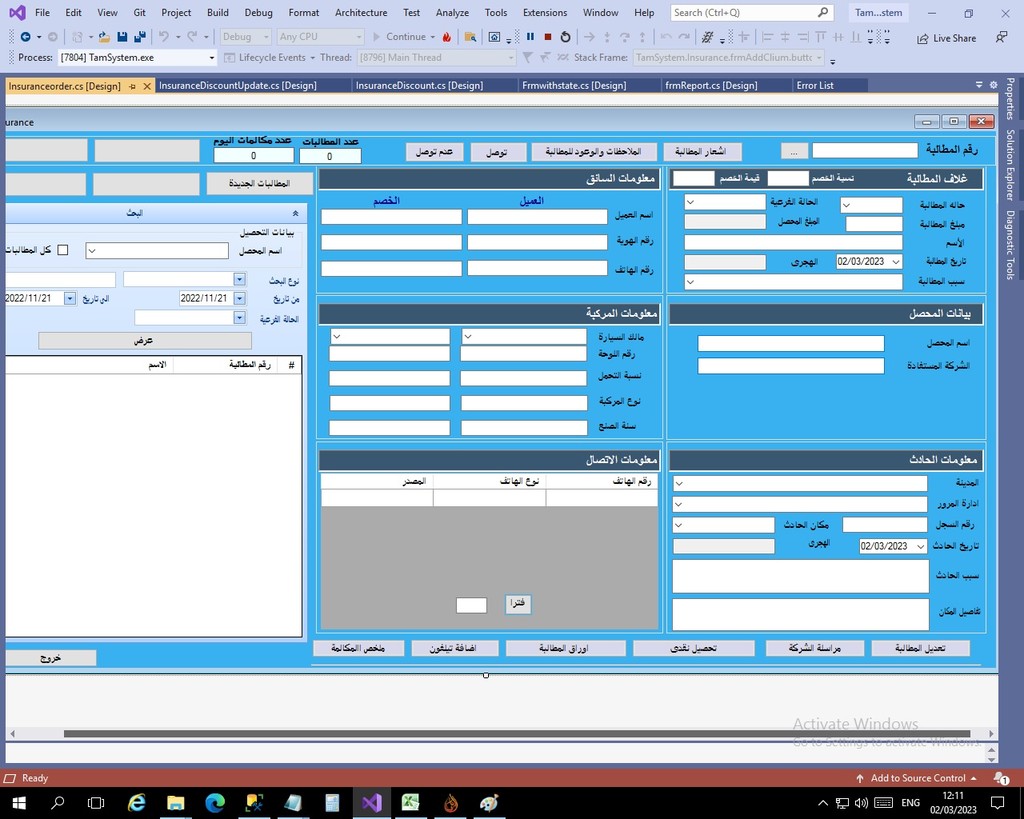Restart debugging with the circular arrow icon
This screenshot has width=1024, height=819.
click(566, 37)
